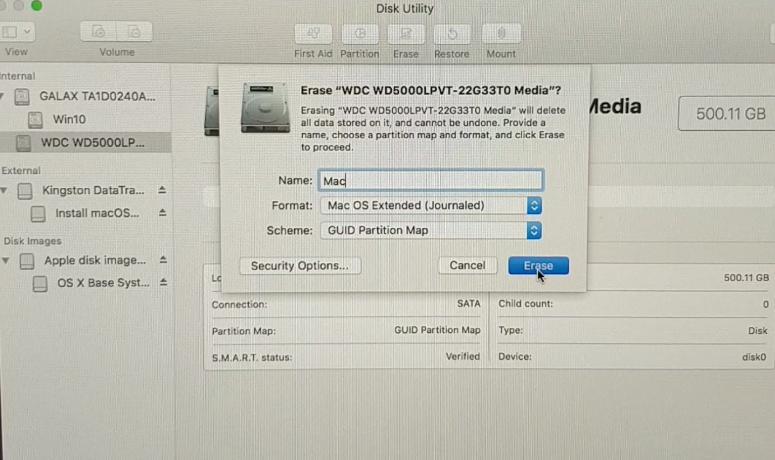Eject the Apple disk image
Viewport: 775px width, 460px height.
(163, 259)
